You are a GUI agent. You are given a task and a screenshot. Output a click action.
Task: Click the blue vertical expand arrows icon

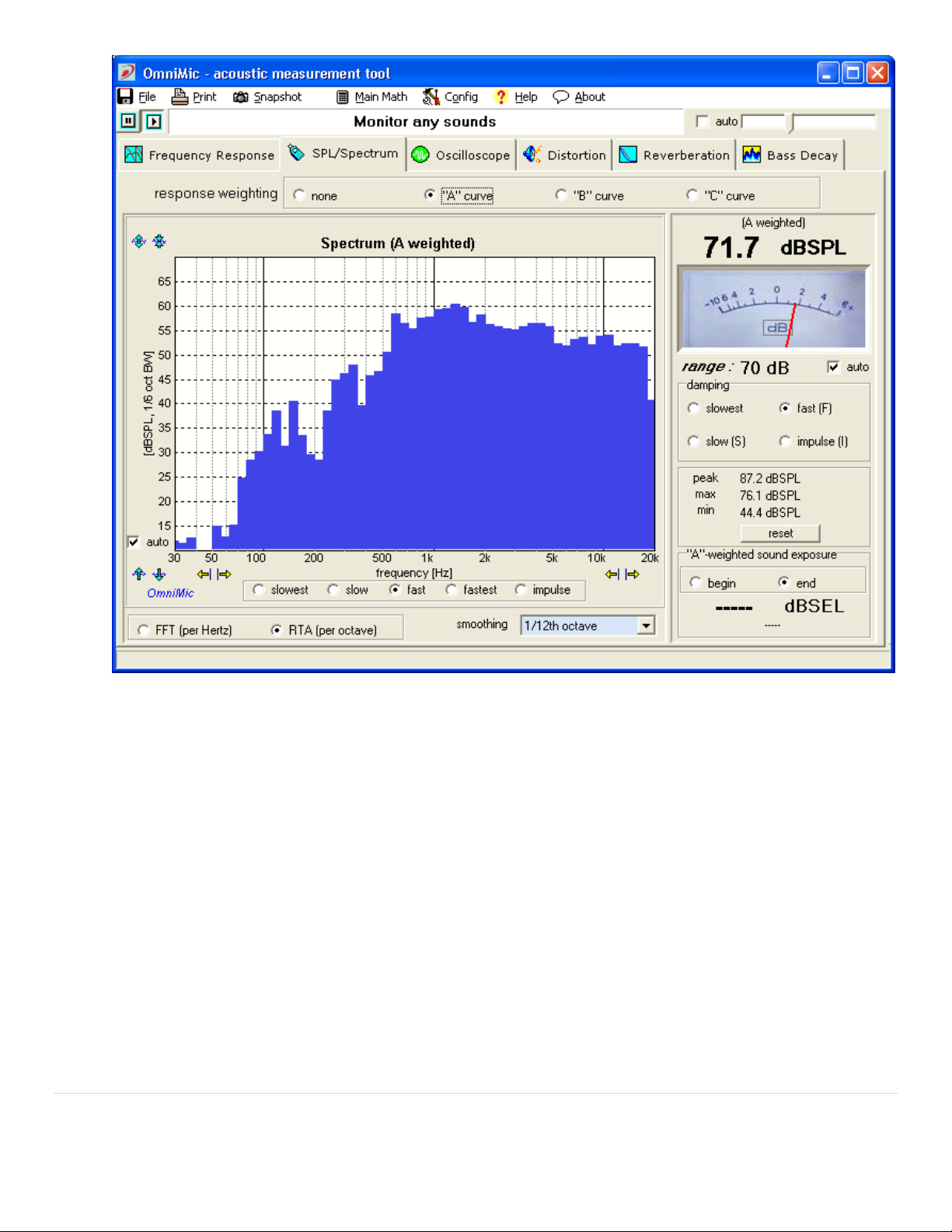pos(139,241)
